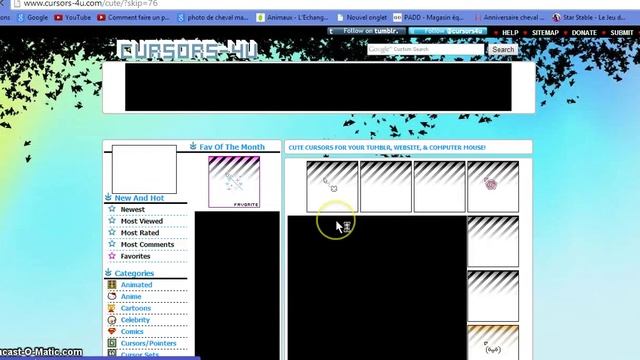
Task: Open the first cursor thumbnail in the top row
Action: [x=332, y=187]
